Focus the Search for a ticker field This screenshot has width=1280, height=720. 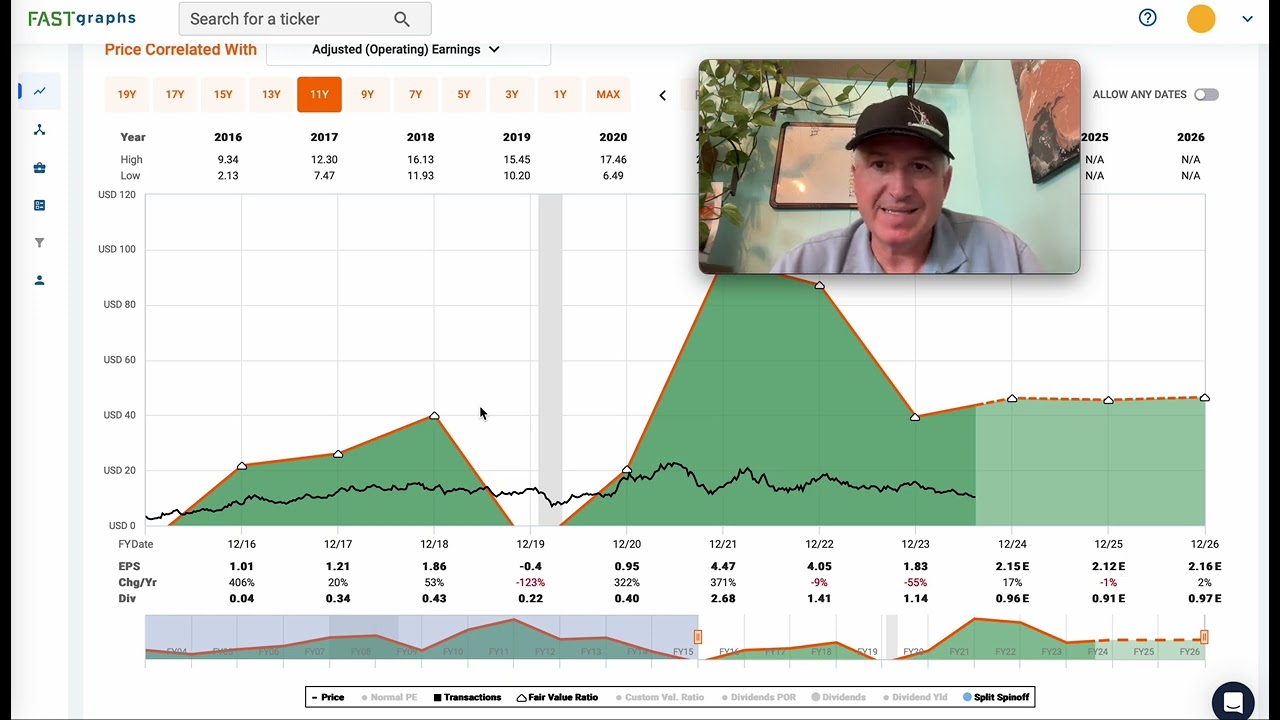pos(305,19)
